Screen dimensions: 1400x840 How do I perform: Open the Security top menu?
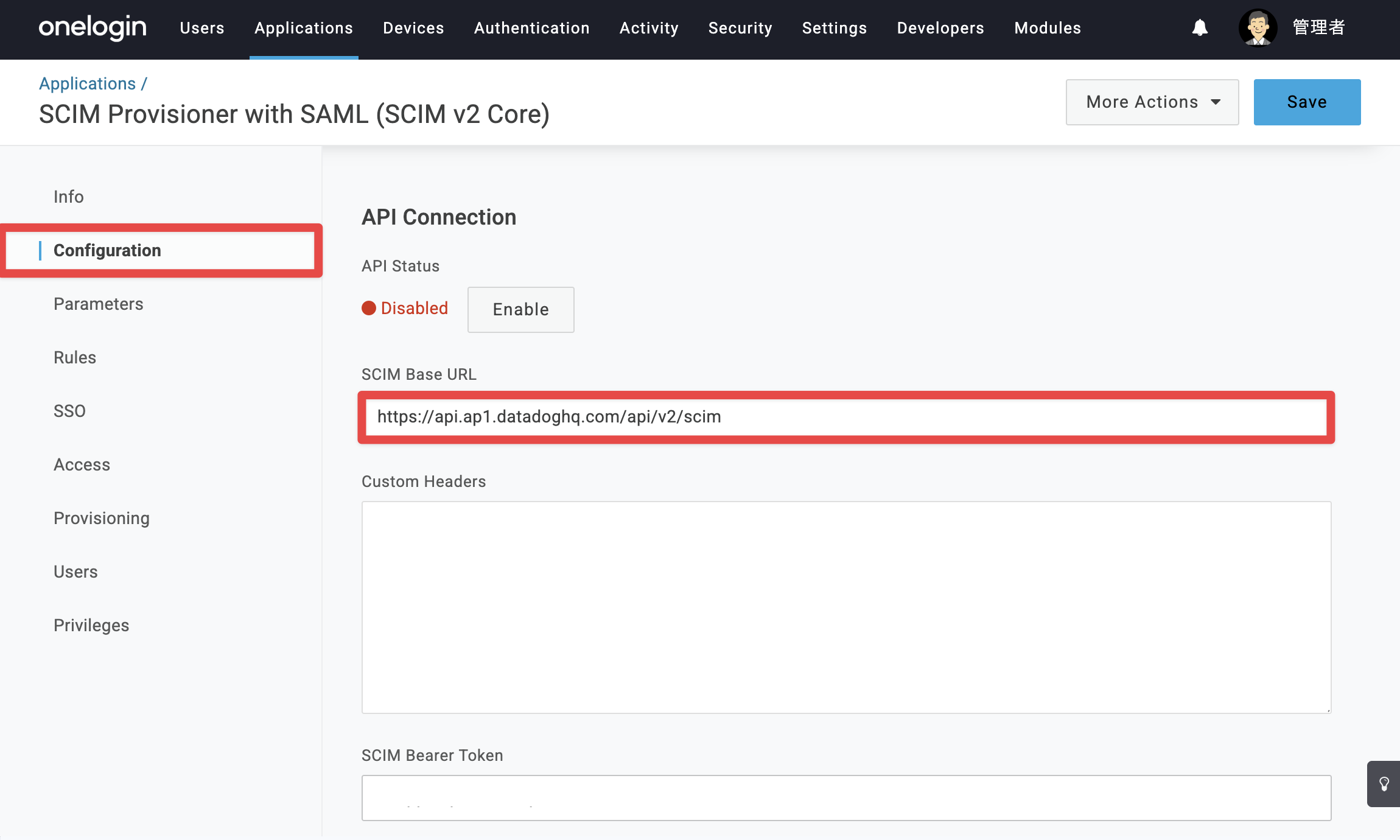click(x=740, y=28)
